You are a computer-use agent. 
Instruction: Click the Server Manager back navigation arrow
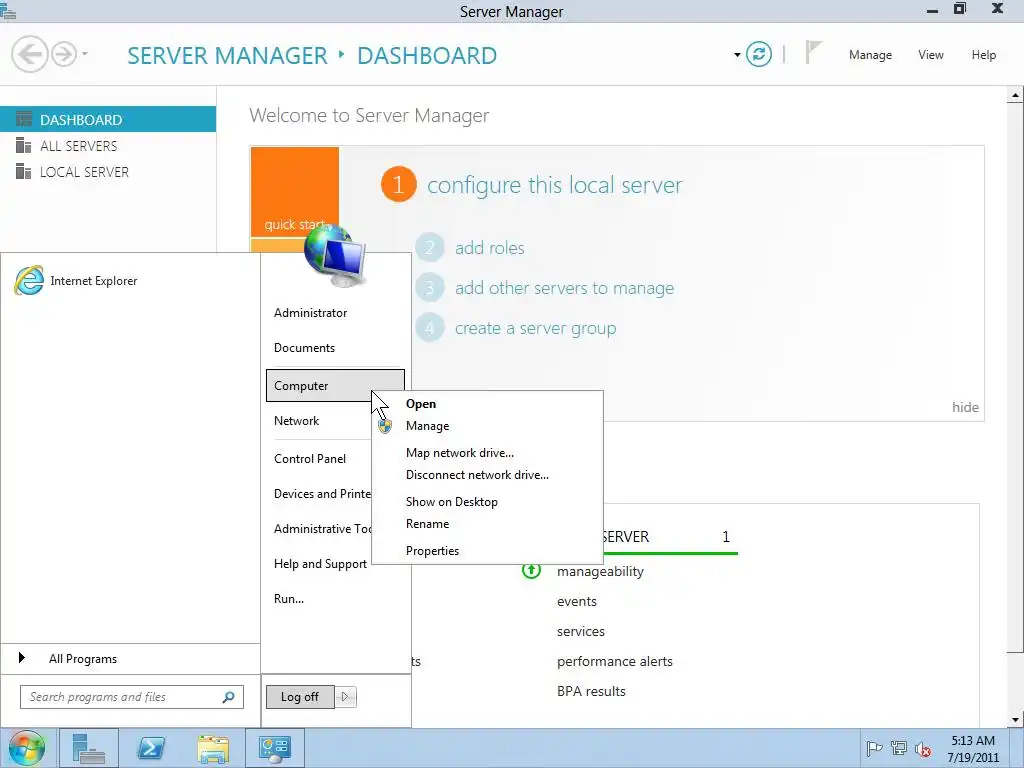[x=29, y=54]
